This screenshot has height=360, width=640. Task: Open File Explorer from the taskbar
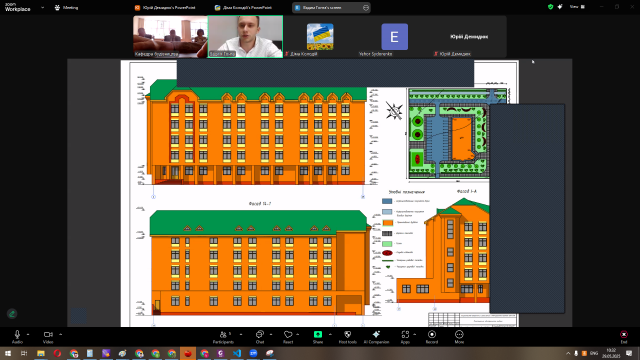[x=41, y=353]
